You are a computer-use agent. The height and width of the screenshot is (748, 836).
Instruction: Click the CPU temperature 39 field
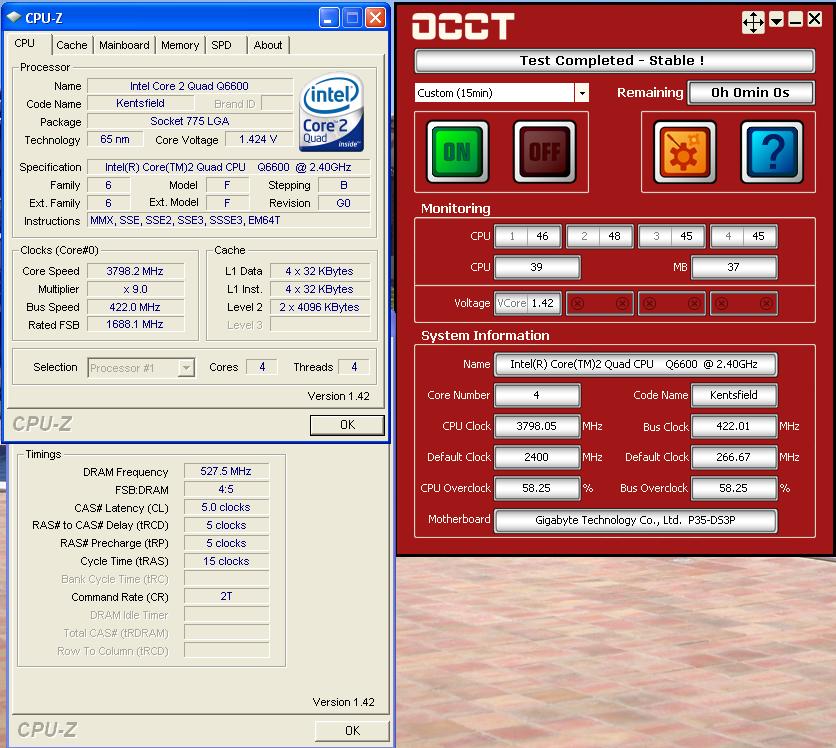[537, 267]
